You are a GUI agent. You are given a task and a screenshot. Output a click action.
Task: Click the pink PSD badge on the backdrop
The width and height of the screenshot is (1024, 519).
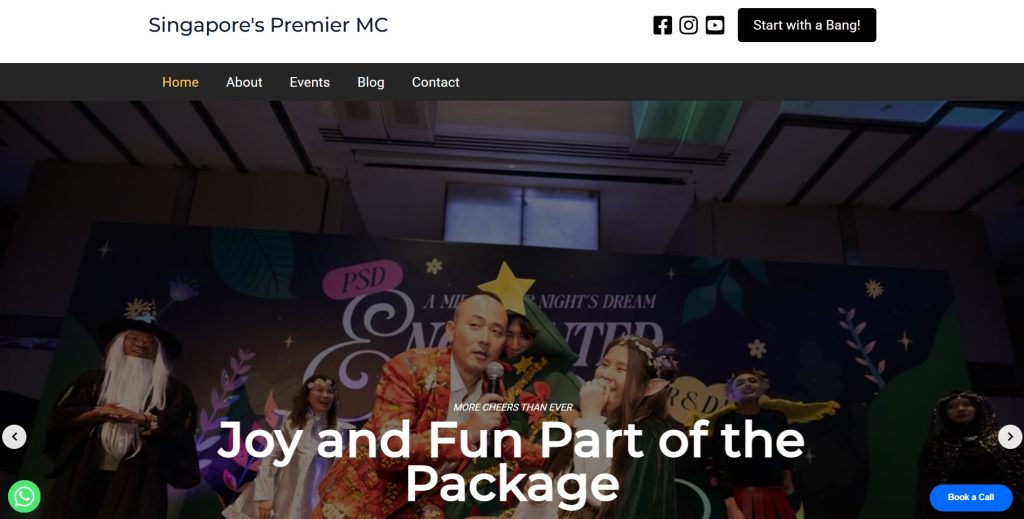tap(362, 279)
